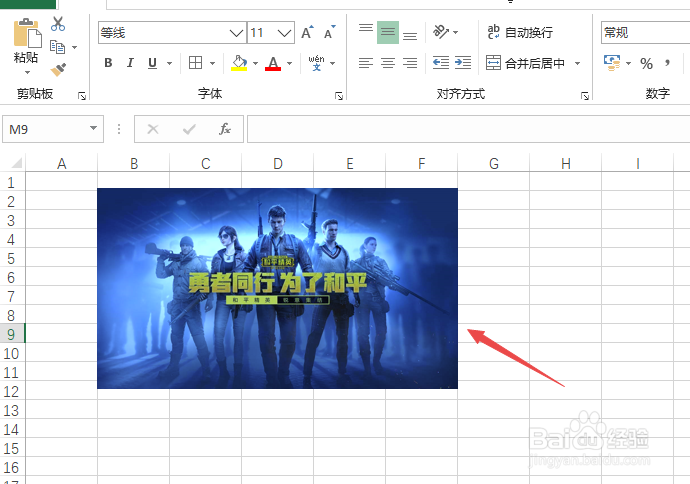Open phonetic guide dropdown arrow

[332, 63]
